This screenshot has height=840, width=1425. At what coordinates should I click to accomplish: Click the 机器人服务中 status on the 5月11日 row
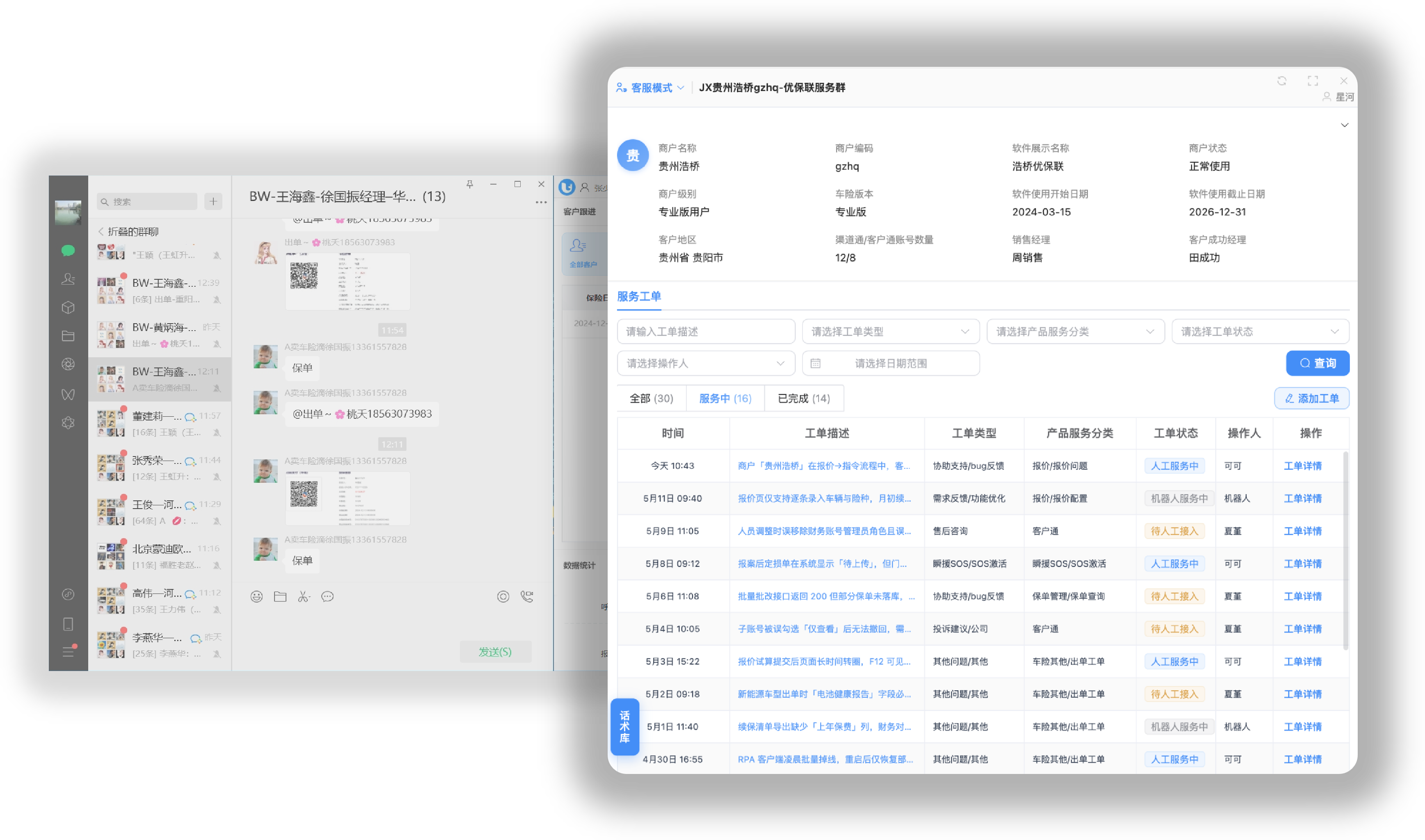point(1179,499)
